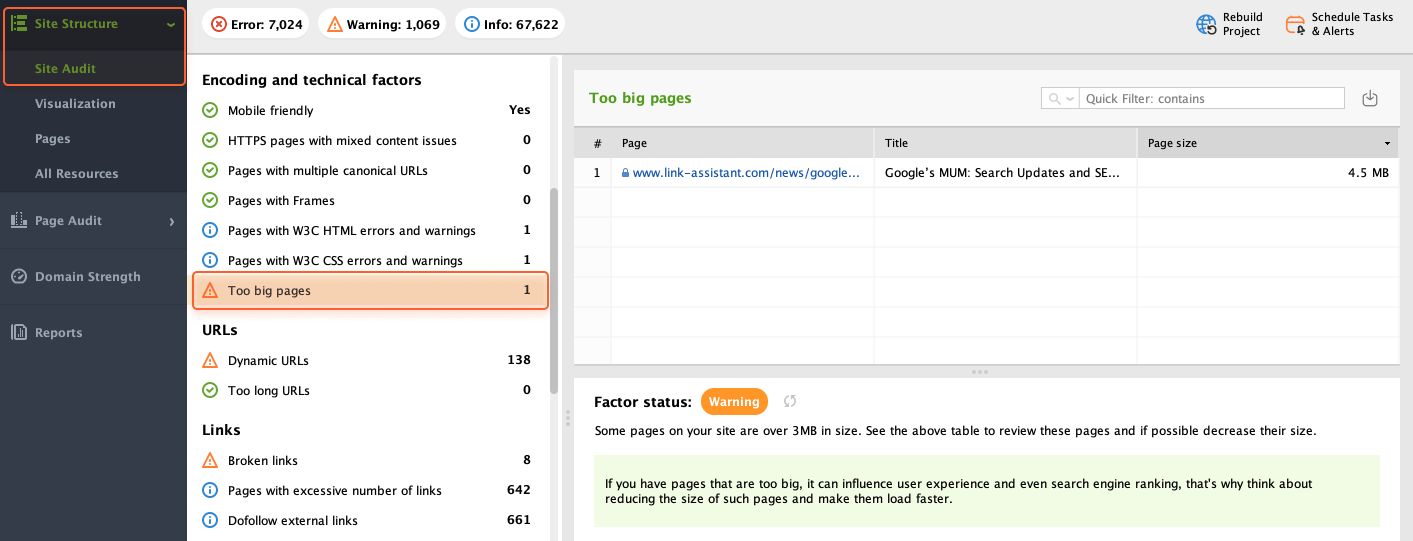Click the audit factors list scrollbar
Screen dimensions: 1413x541
(554, 290)
